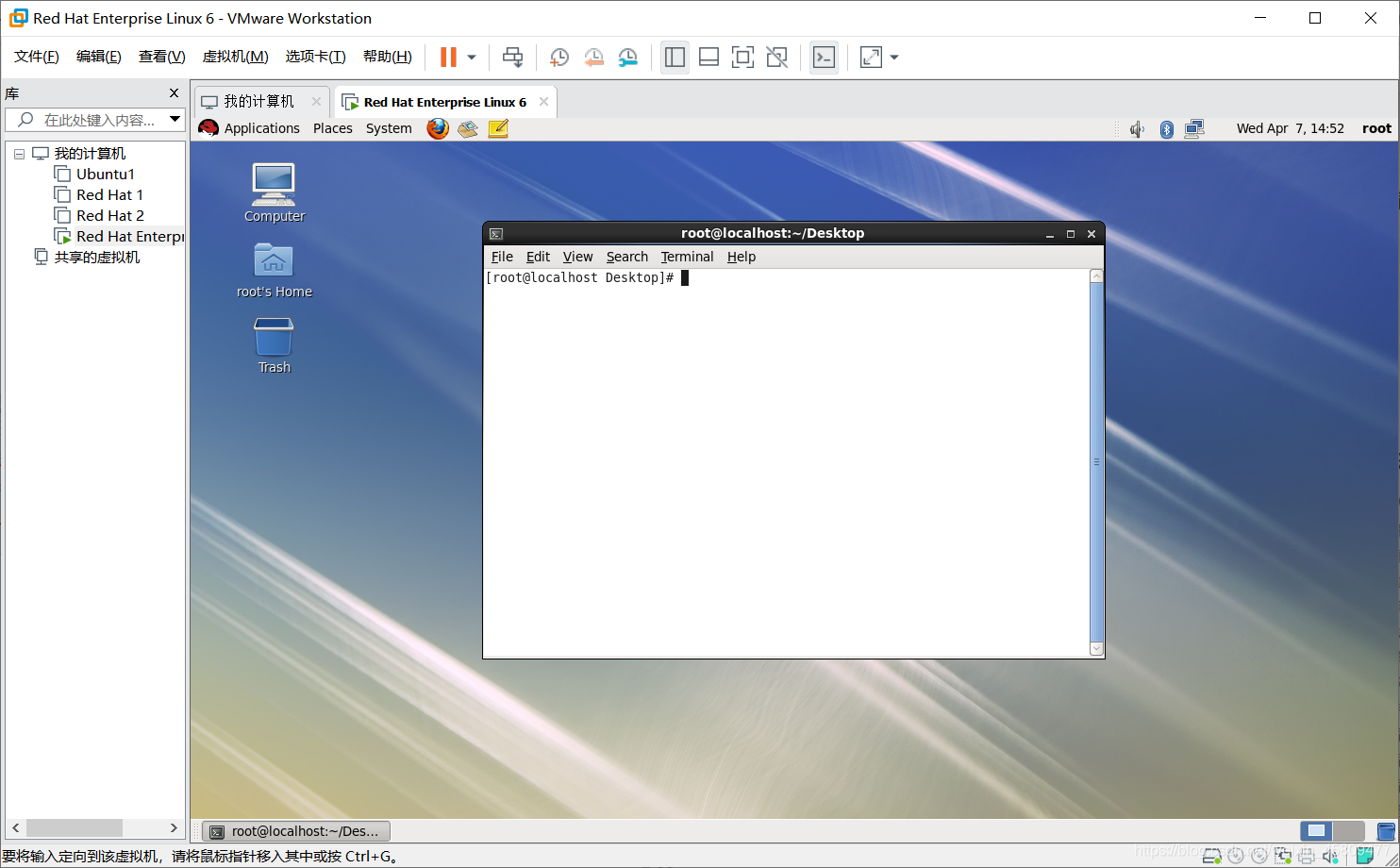
Task: Open the terminal Help menu
Action: [741, 257]
